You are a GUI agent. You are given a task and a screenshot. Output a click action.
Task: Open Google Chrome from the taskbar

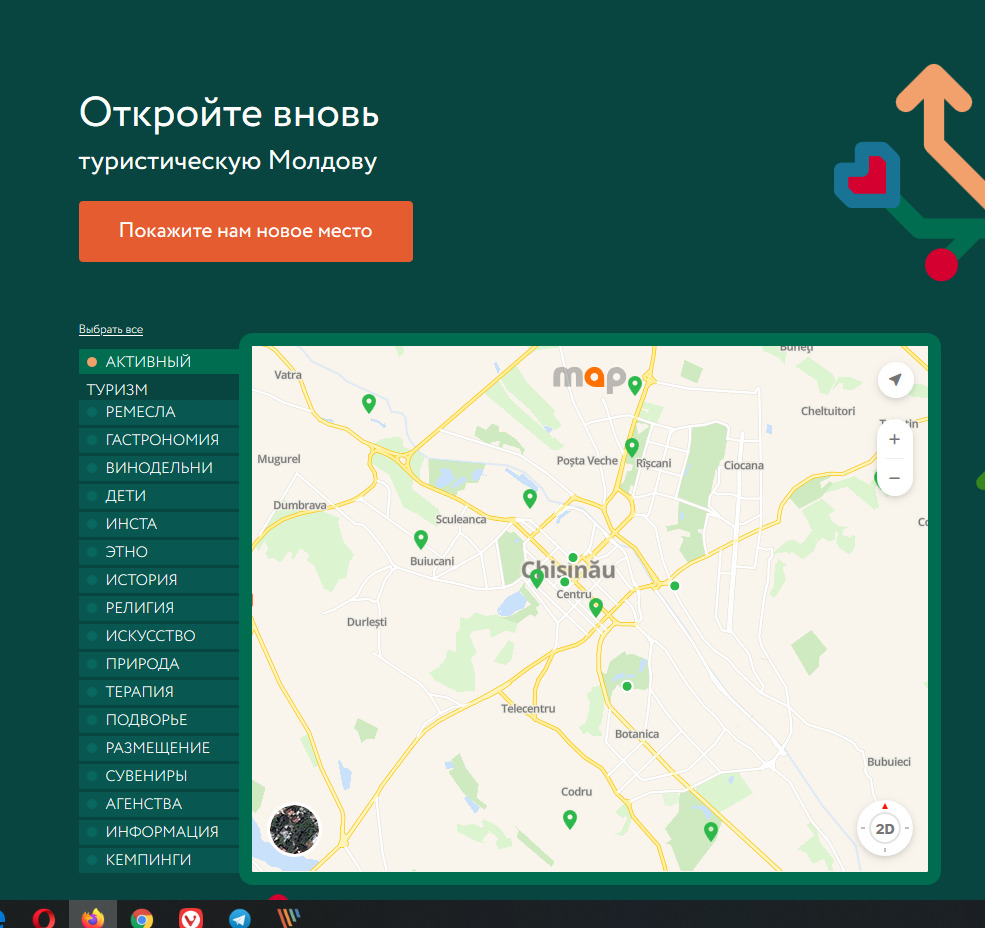tap(141, 919)
